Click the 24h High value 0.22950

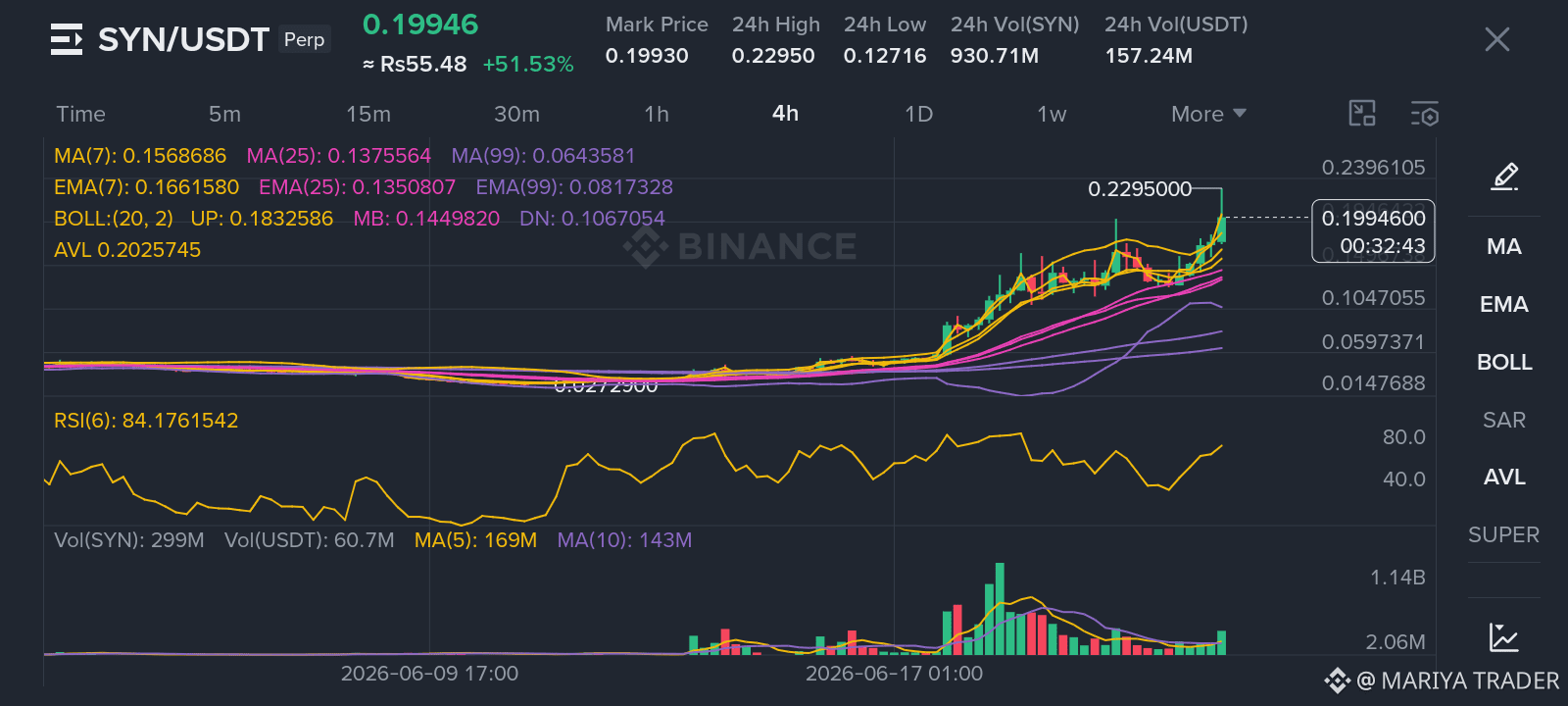[x=773, y=56]
